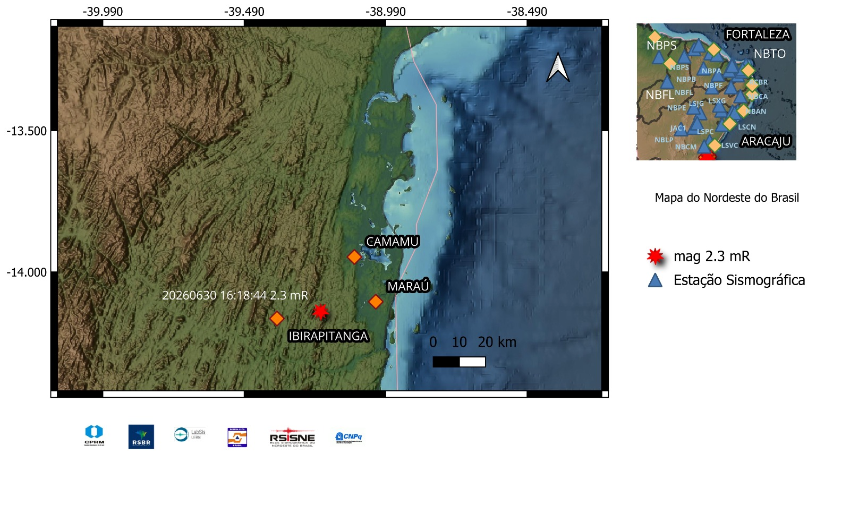Click the LSXG station label in the inset

(x=717, y=101)
